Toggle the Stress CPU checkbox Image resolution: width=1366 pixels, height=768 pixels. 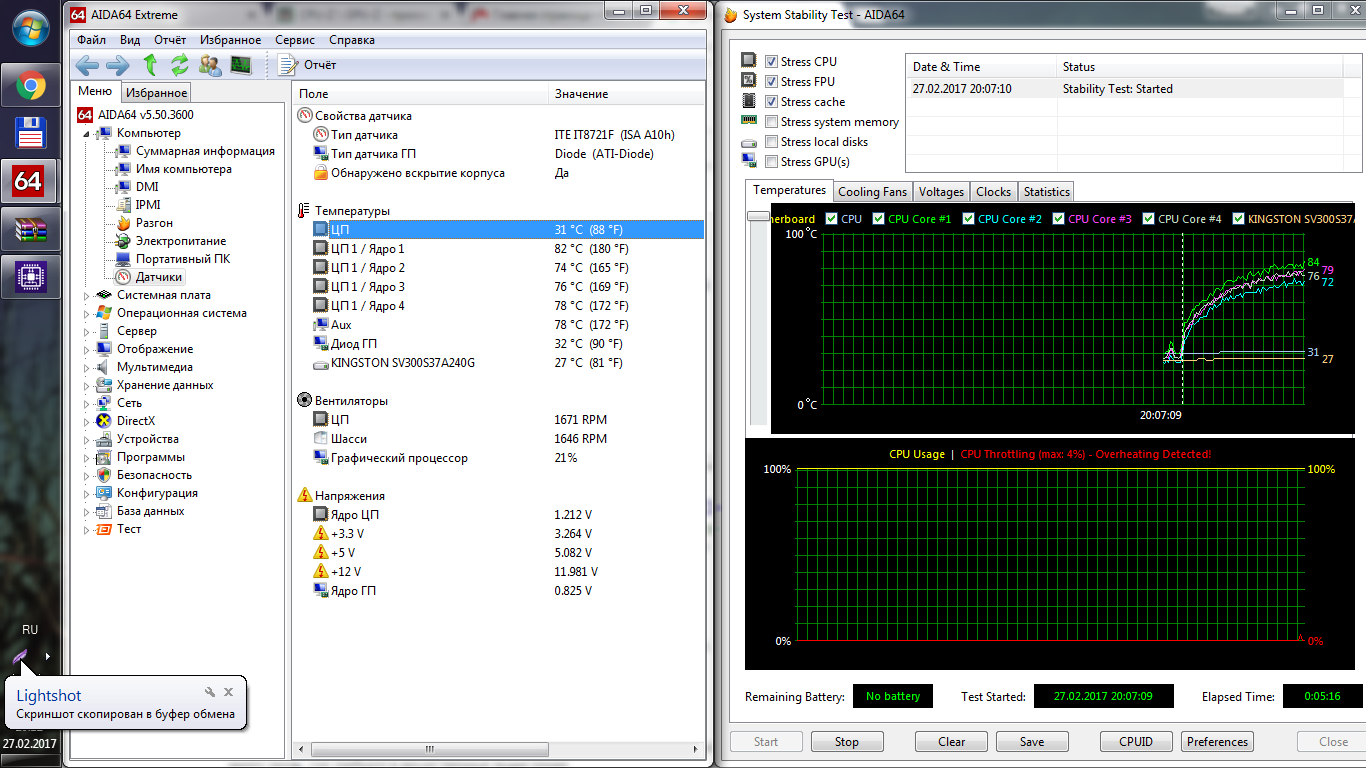771,62
